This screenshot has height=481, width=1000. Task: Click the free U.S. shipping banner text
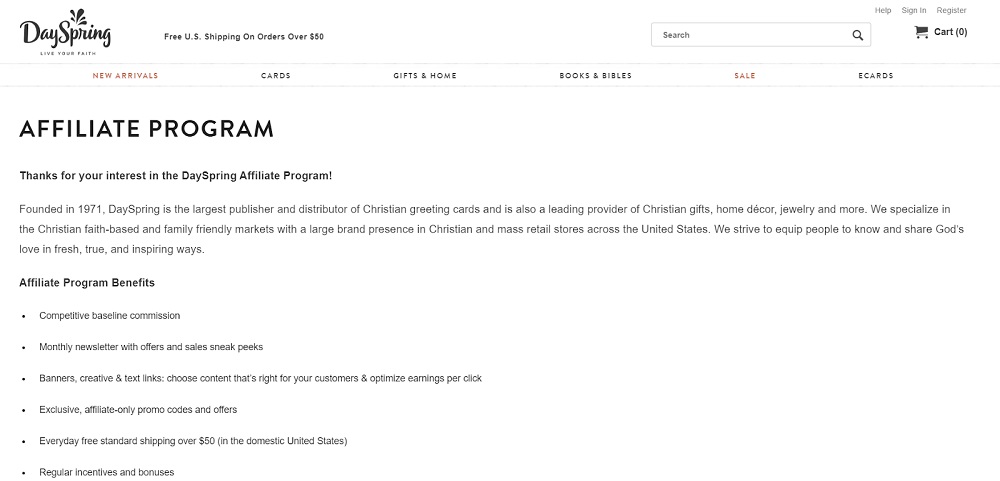[244, 37]
